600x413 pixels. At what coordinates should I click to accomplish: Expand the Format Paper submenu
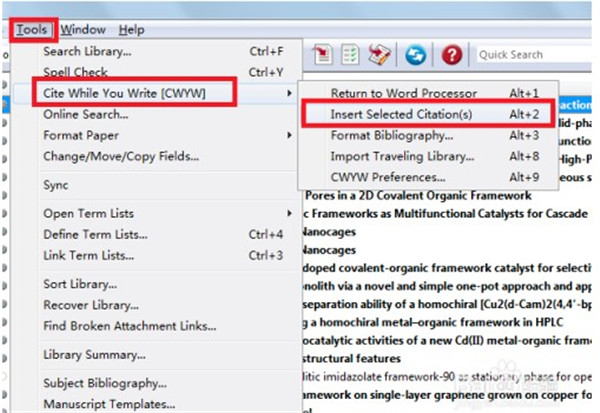pyautogui.click(x=80, y=135)
